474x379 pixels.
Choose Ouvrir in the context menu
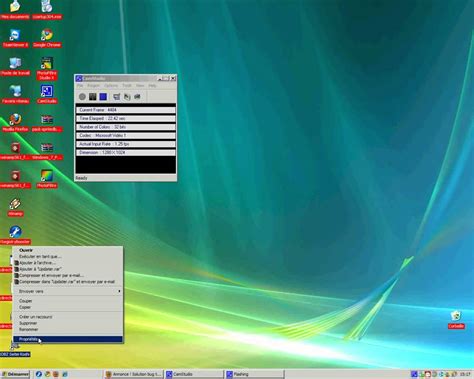(68, 250)
